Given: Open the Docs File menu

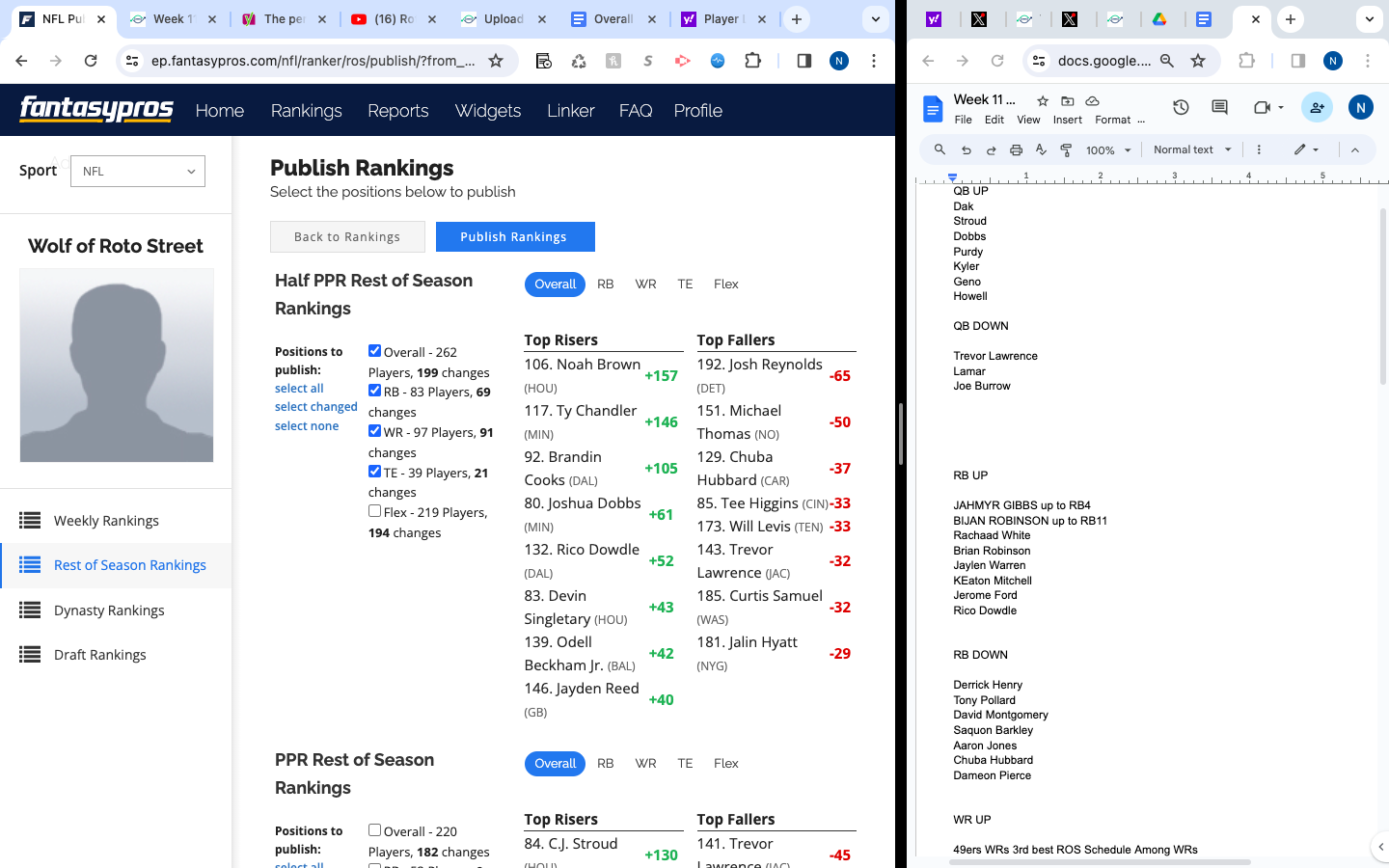Looking at the screenshot, I should 964,120.
